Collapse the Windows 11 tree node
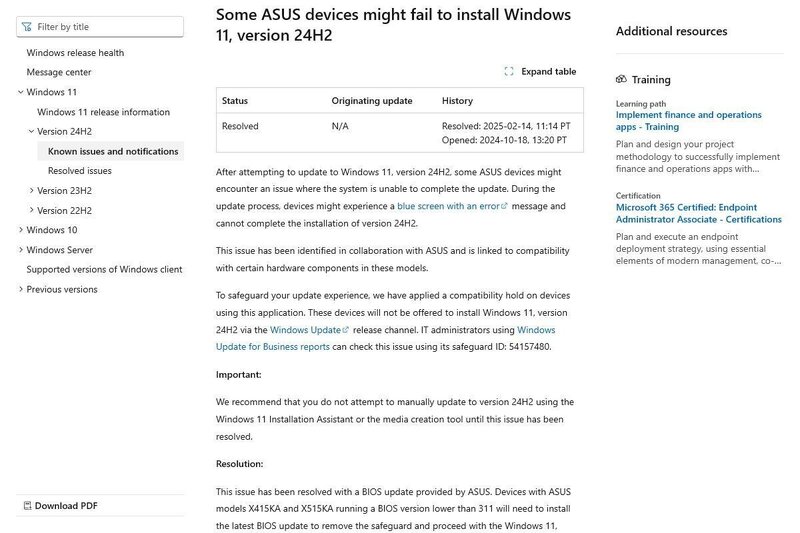This screenshot has height=533, width=800. point(20,92)
